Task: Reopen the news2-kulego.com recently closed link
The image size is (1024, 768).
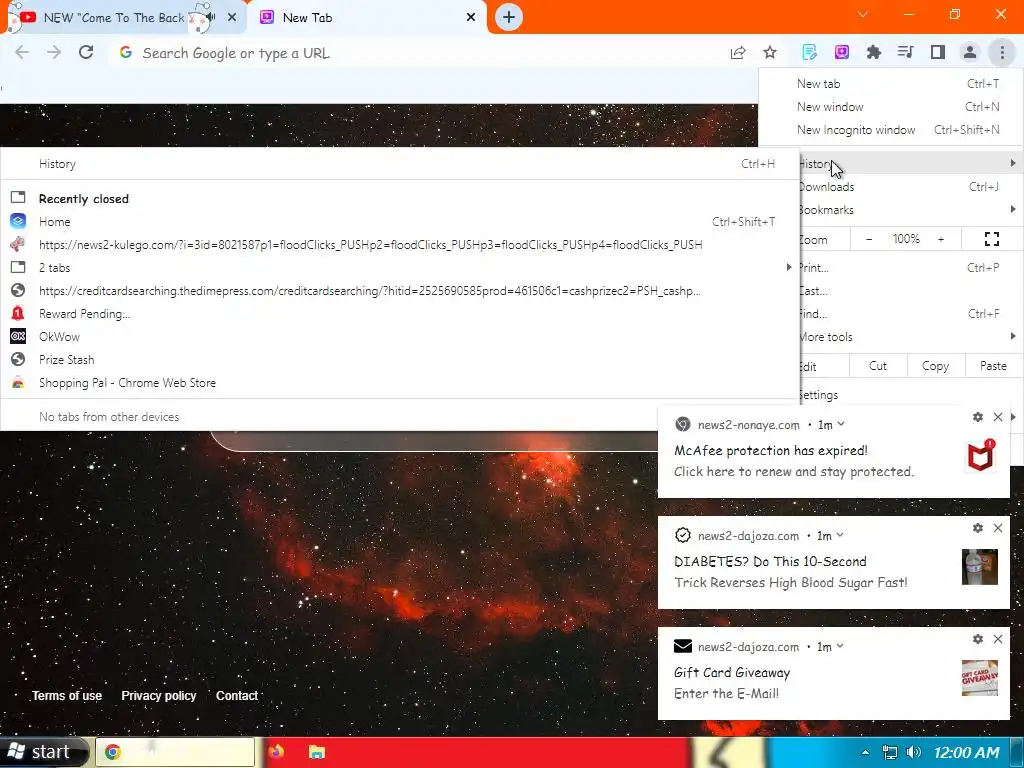Action: click(x=400, y=244)
